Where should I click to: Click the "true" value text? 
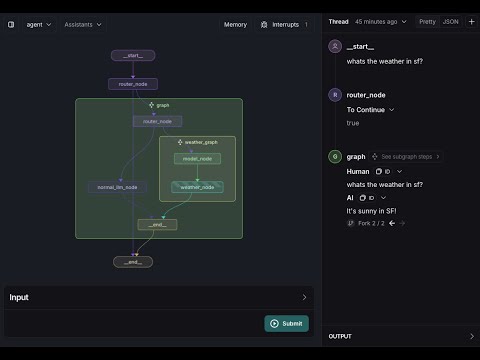[x=353, y=123]
